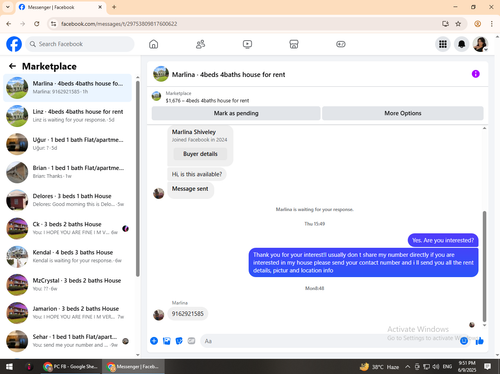Click the chat messages scrollbar

[484, 267]
